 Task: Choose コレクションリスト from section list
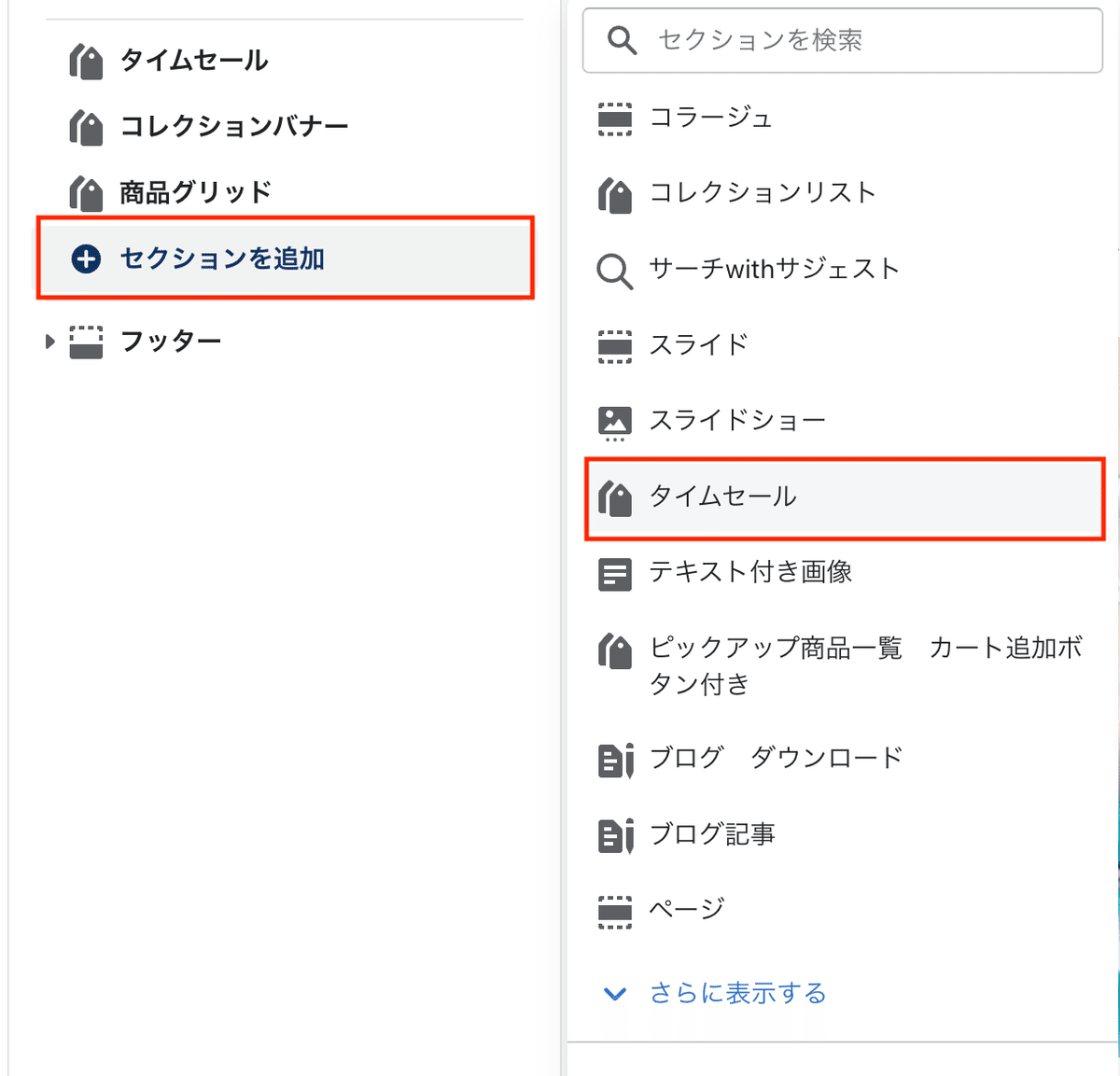(845, 194)
